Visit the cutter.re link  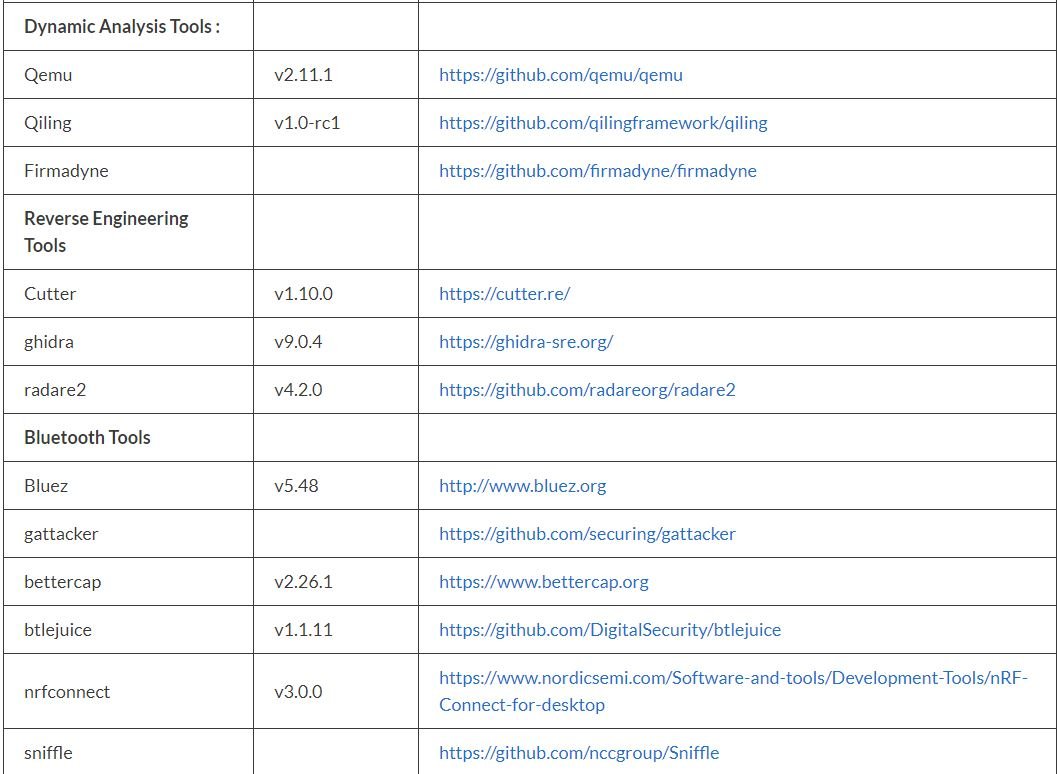tap(504, 293)
